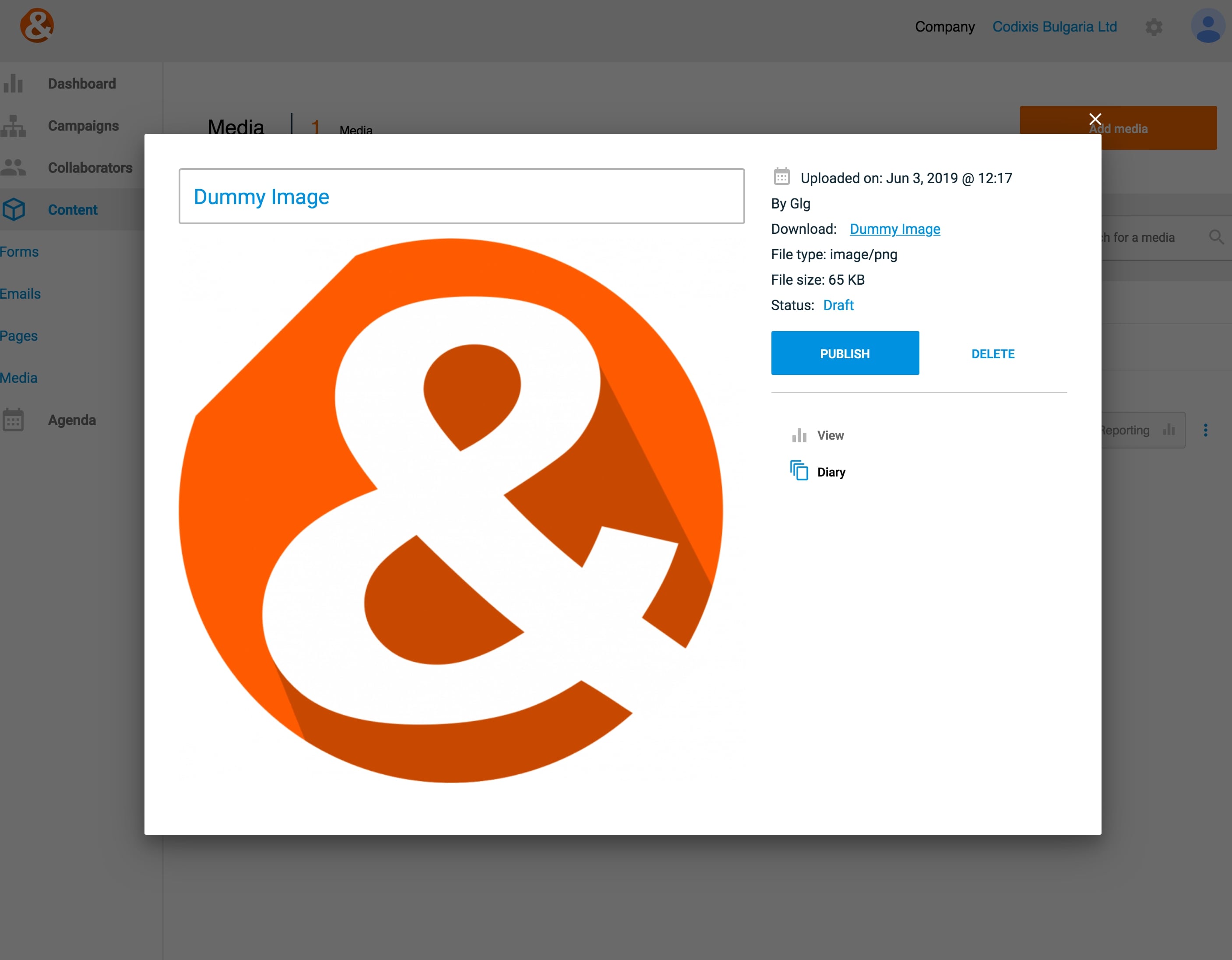The width and height of the screenshot is (1232, 960).
Task: Open the three-dot more options menu
Action: pos(1205,430)
